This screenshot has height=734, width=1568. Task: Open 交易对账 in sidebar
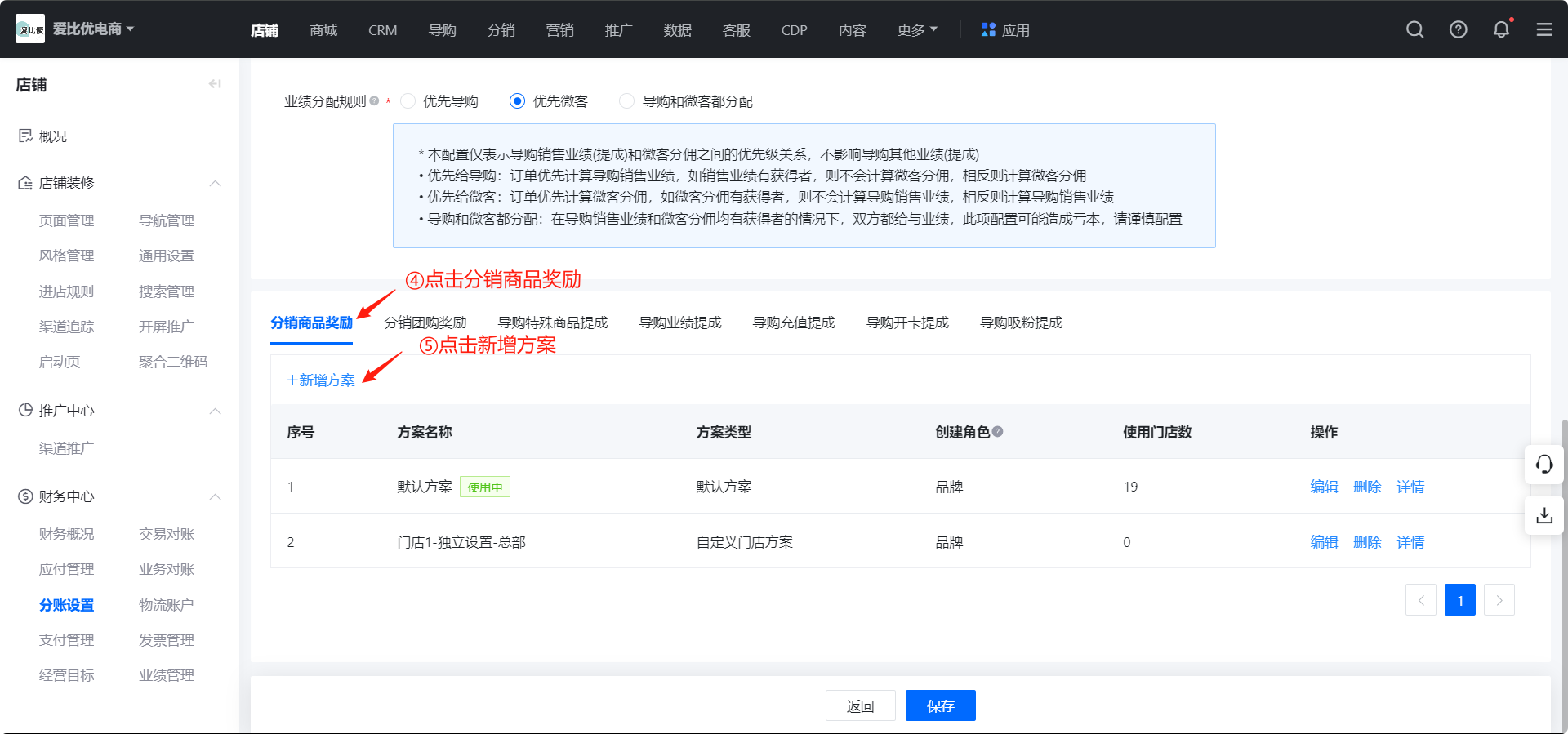167,534
